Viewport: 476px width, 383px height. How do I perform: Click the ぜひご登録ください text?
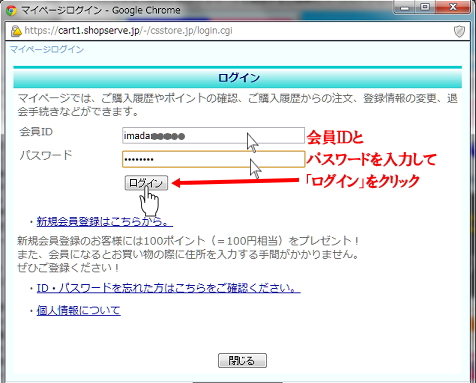tap(68, 268)
